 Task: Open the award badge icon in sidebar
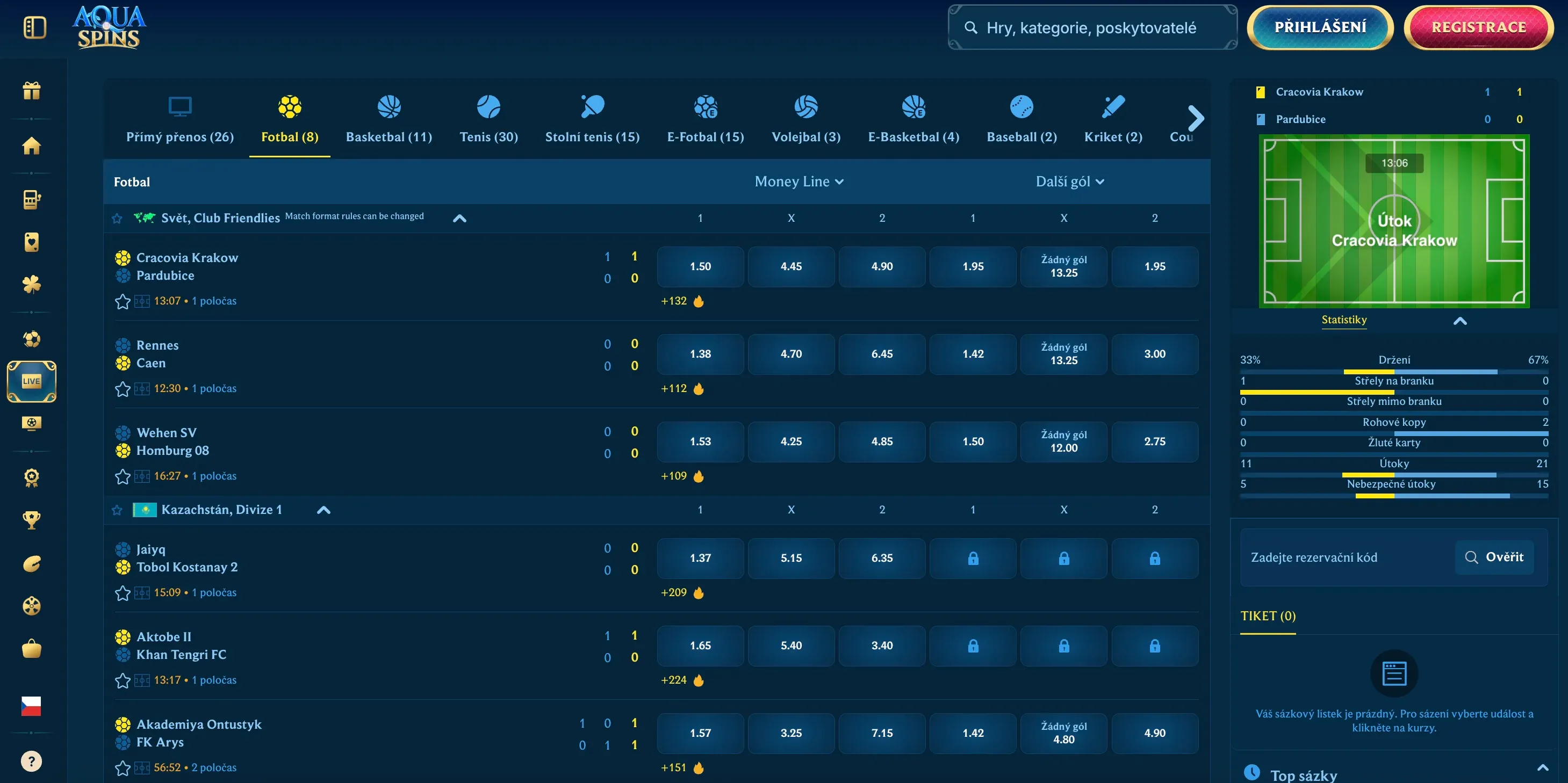pyautogui.click(x=32, y=477)
